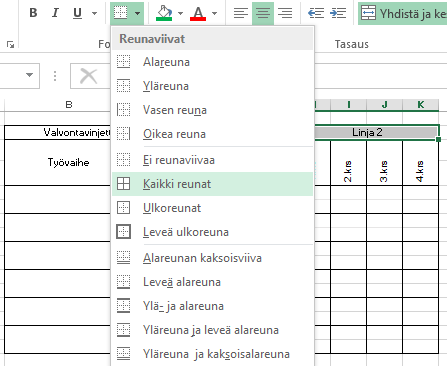Click the 2.krs cell
The image size is (447, 366).
pyautogui.click(x=348, y=163)
